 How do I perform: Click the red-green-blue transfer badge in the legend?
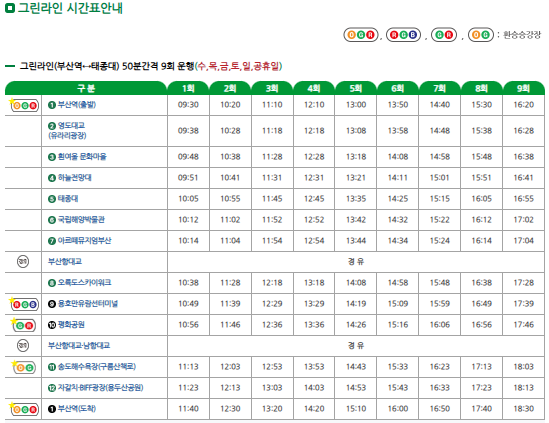click(x=403, y=35)
